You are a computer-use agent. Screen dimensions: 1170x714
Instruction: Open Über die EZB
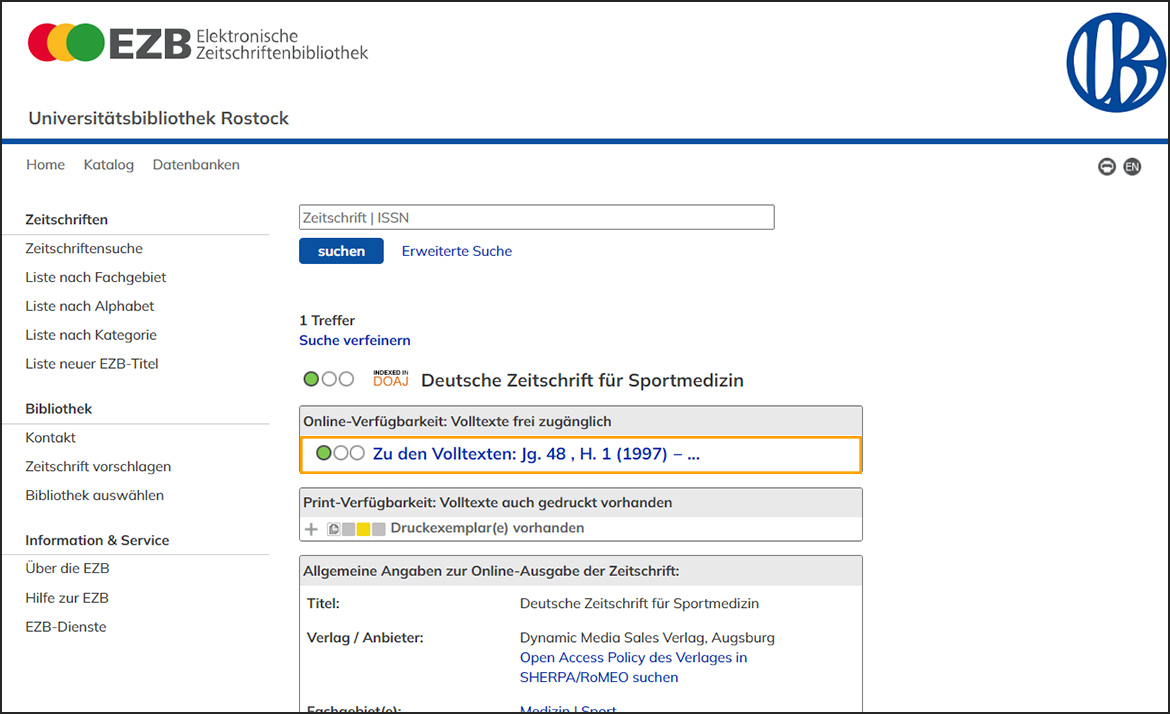[x=67, y=569]
